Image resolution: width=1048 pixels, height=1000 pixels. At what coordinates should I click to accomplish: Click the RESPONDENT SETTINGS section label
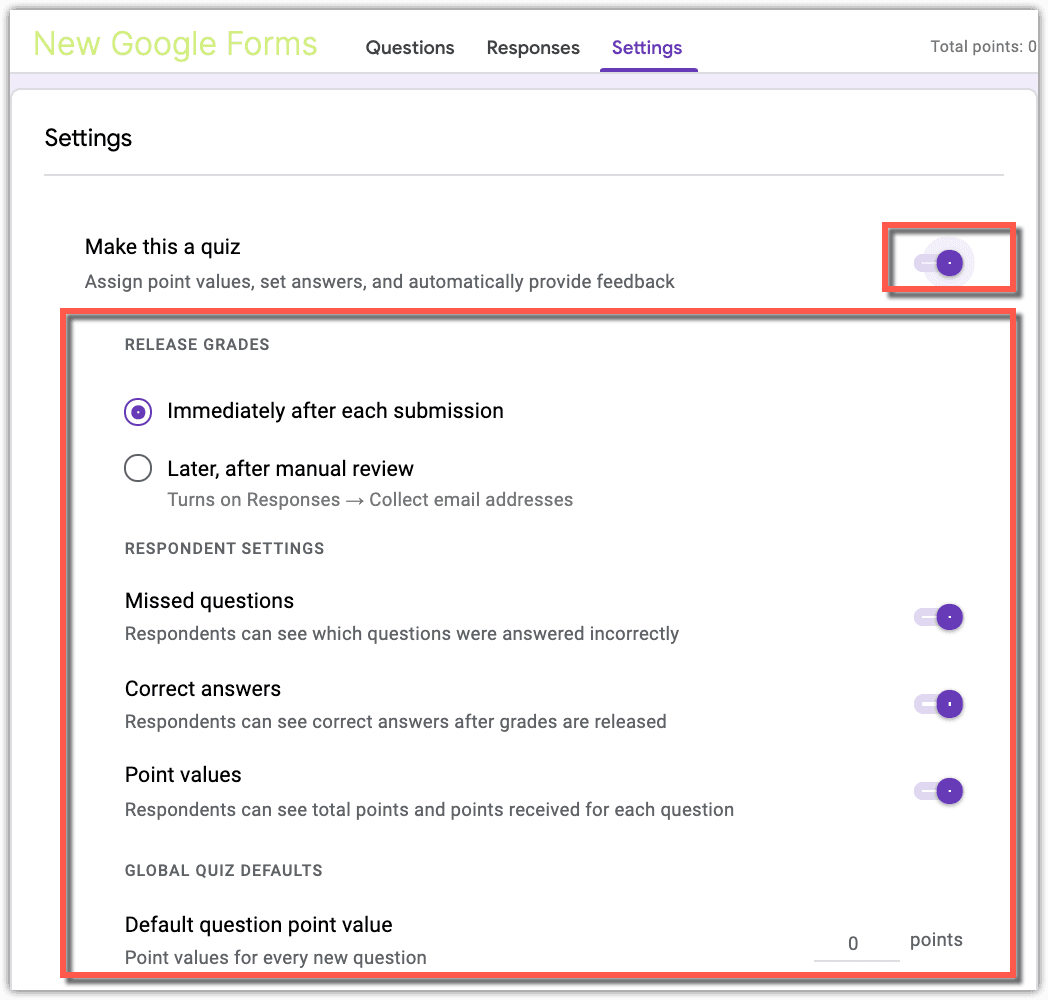point(225,548)
